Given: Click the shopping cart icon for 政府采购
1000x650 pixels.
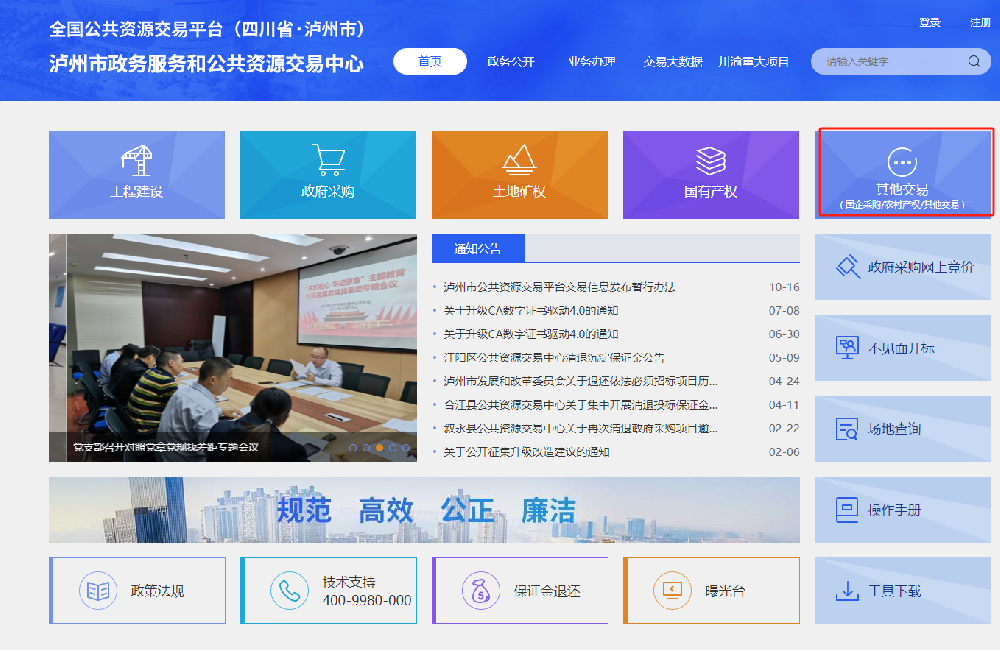Looking at the screenshot, I should (327, 160).
